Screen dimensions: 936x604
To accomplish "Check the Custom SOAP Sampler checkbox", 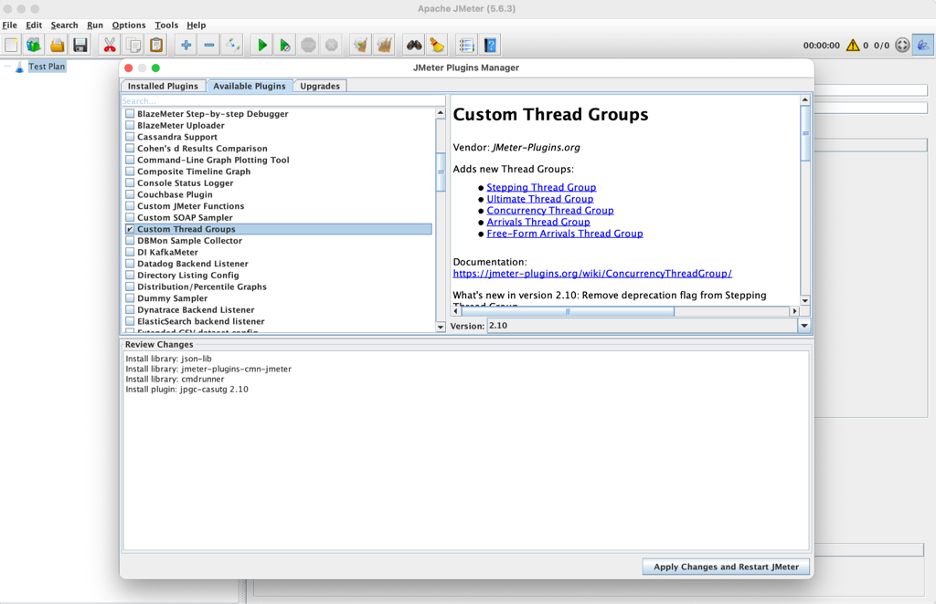I will pyautogui.click(x=130, y=217).
